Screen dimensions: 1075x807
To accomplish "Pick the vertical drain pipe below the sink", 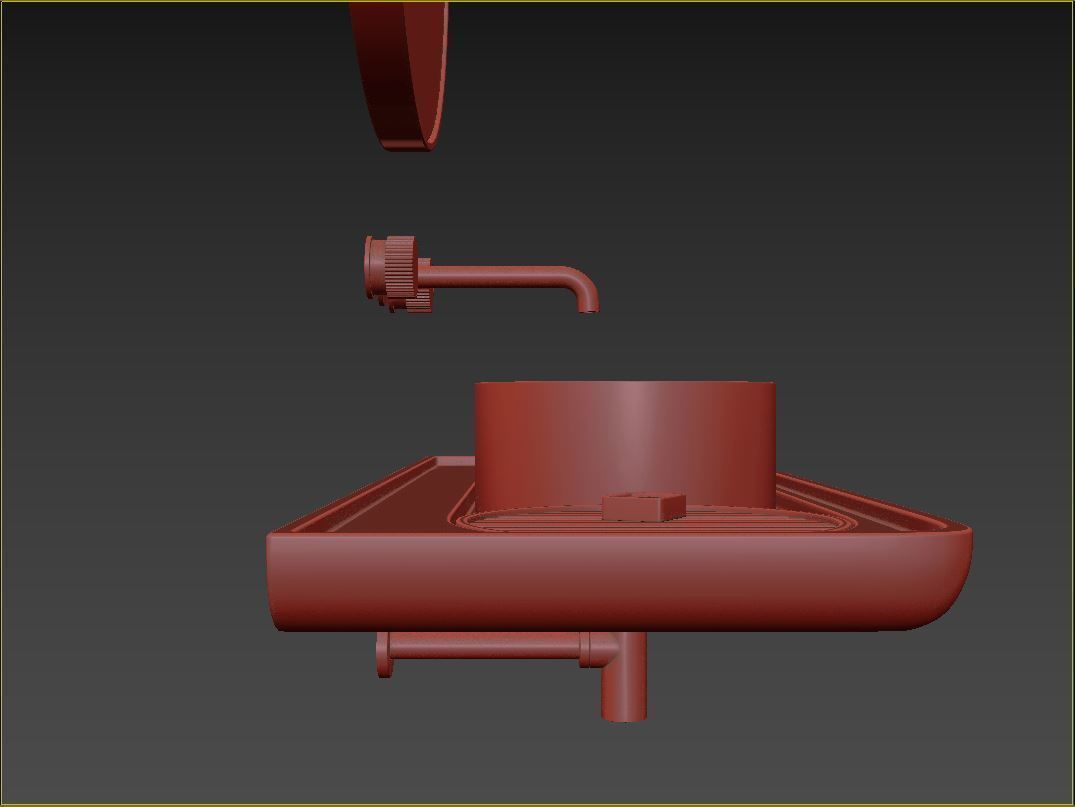I will [x=624, y=677].
